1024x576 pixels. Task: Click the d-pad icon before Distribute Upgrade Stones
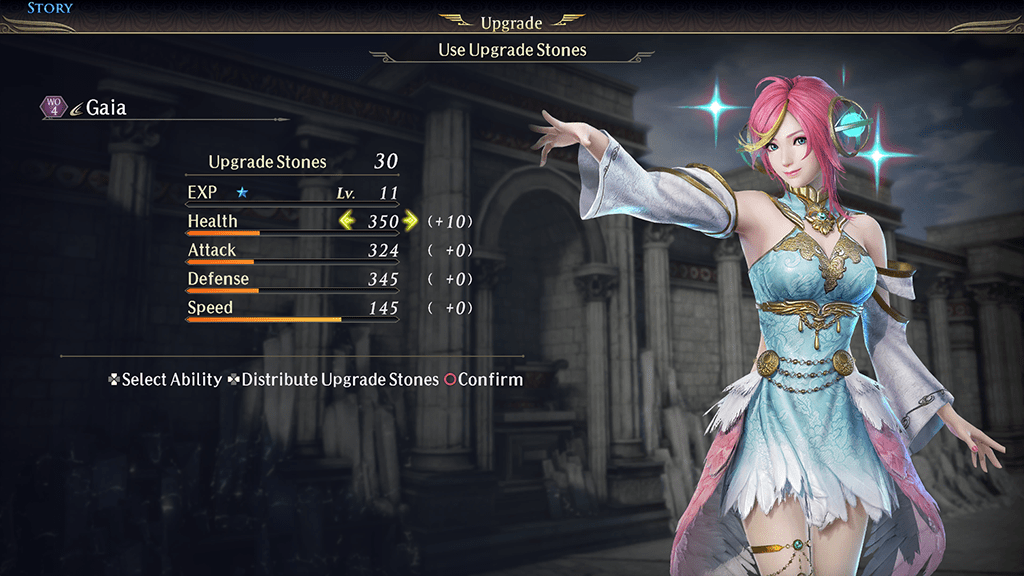[233, 379]
